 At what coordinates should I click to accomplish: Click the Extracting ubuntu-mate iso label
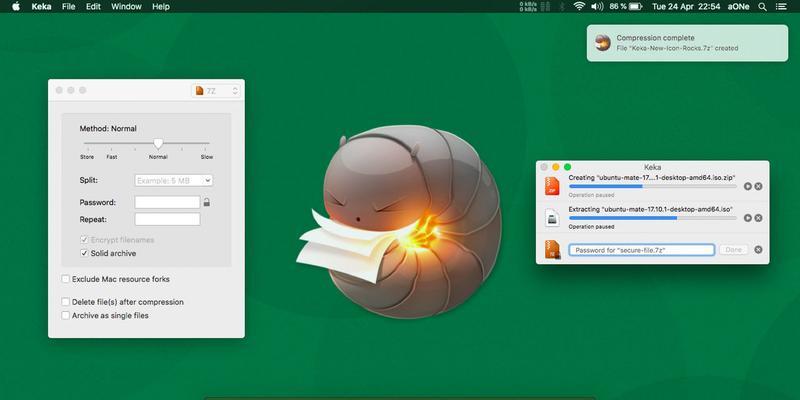pos(651,209)
